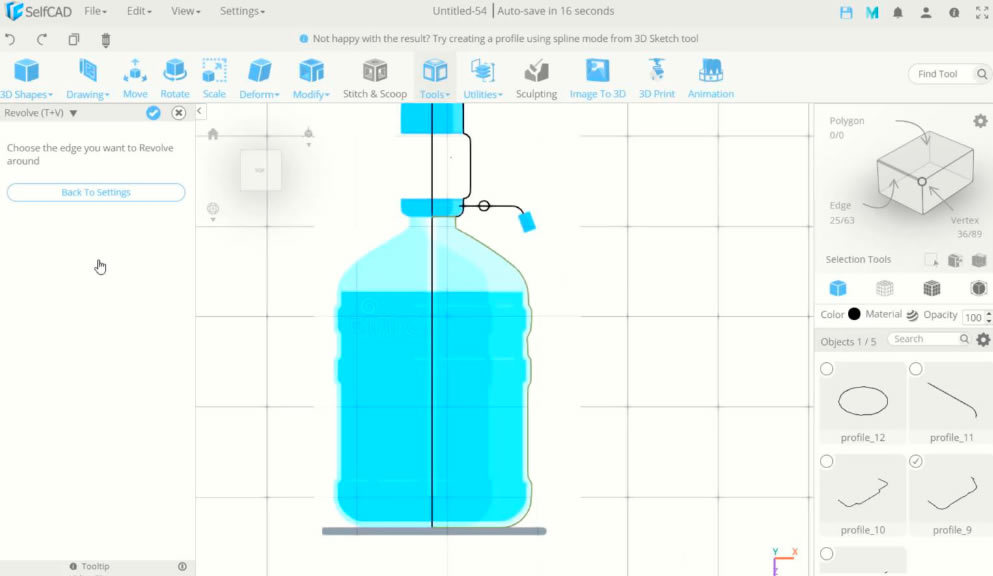The width and height of the screenshot is (993, 576).
Task: Open the Deform tools
Action: tap(259, 78)
